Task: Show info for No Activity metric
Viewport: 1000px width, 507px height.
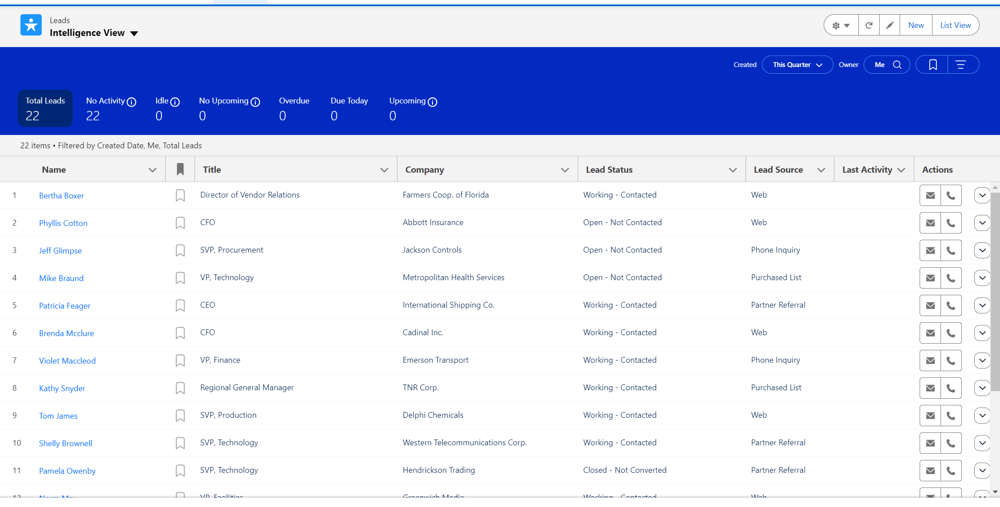Action: pyautogui.click(x=131, y=102)
